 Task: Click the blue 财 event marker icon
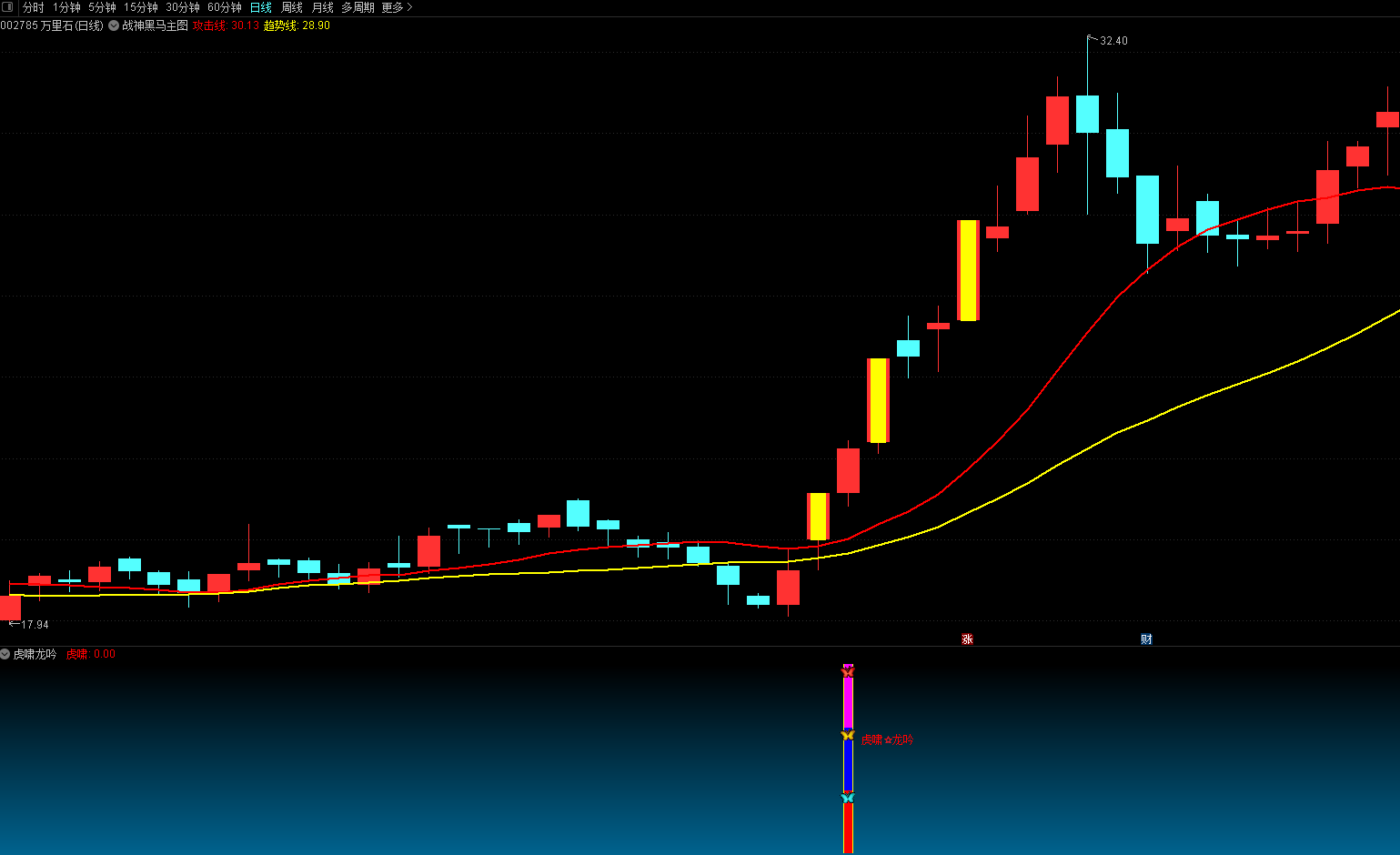point(1146,639)
